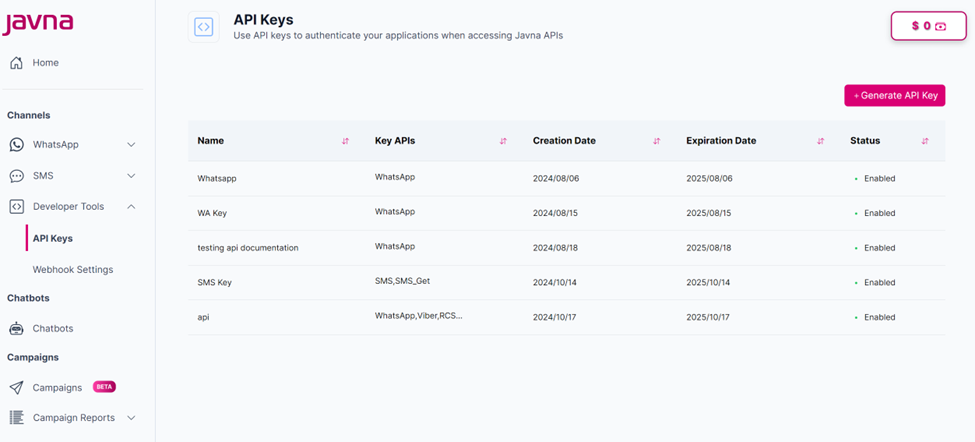Open Webhook Settings page
The height and width of the screenshot is (442, 975).
tap(73, 270)
